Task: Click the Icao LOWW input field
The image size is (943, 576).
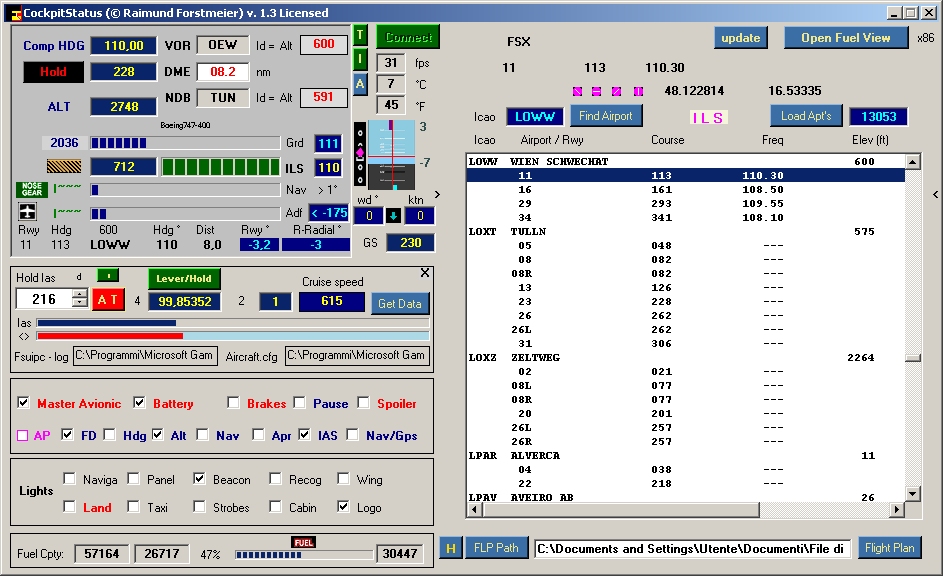Action: (535, 117)
